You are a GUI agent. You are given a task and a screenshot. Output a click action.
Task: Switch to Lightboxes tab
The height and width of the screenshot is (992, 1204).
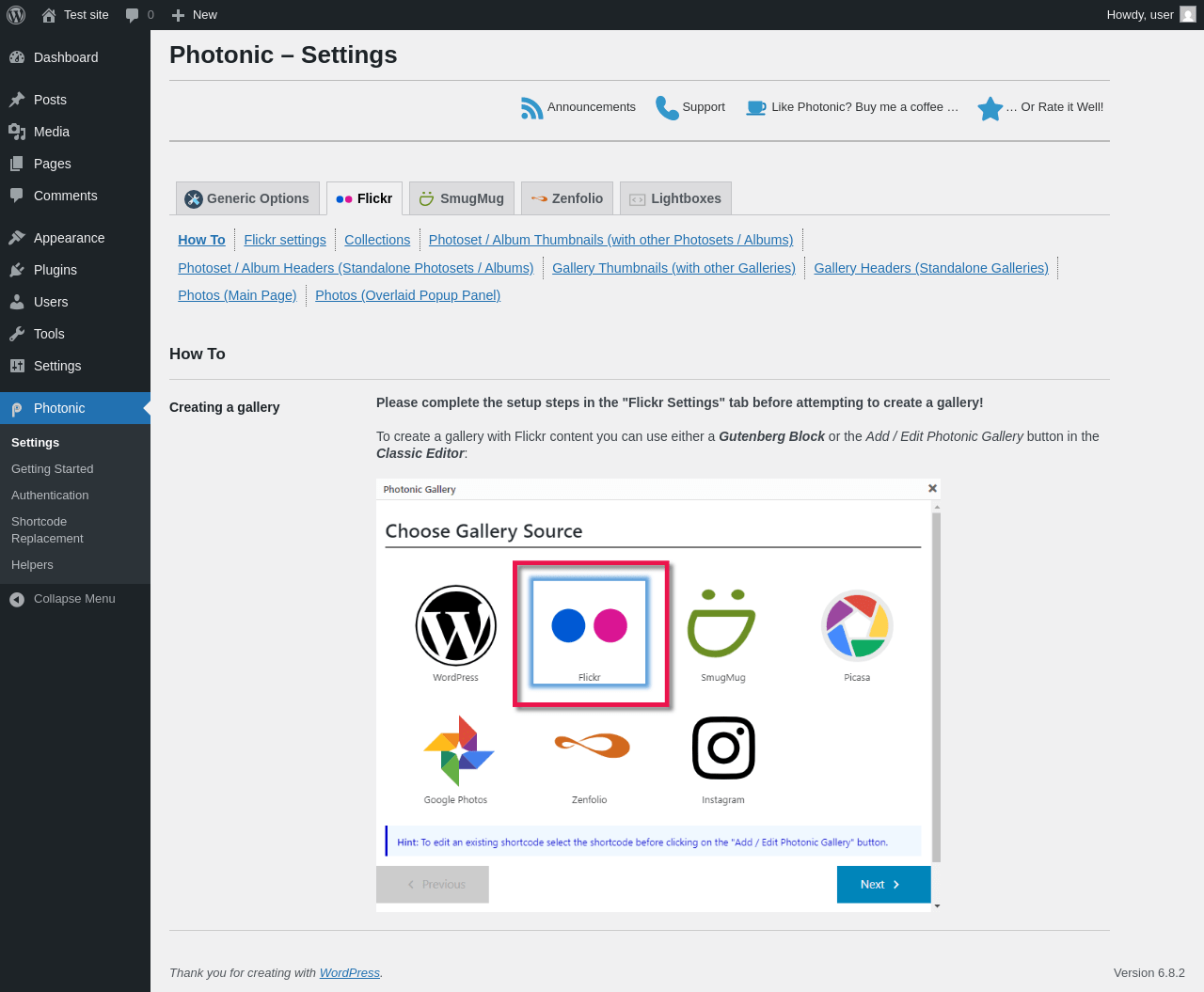[x=675, y=198]
